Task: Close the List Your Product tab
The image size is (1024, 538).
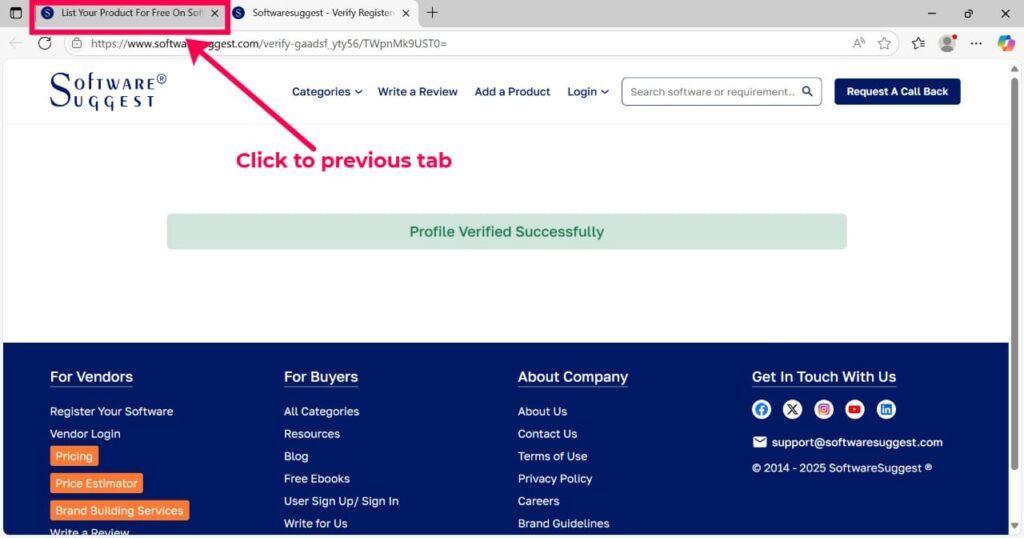Action: pyautogui.click(x=215, y=13)
